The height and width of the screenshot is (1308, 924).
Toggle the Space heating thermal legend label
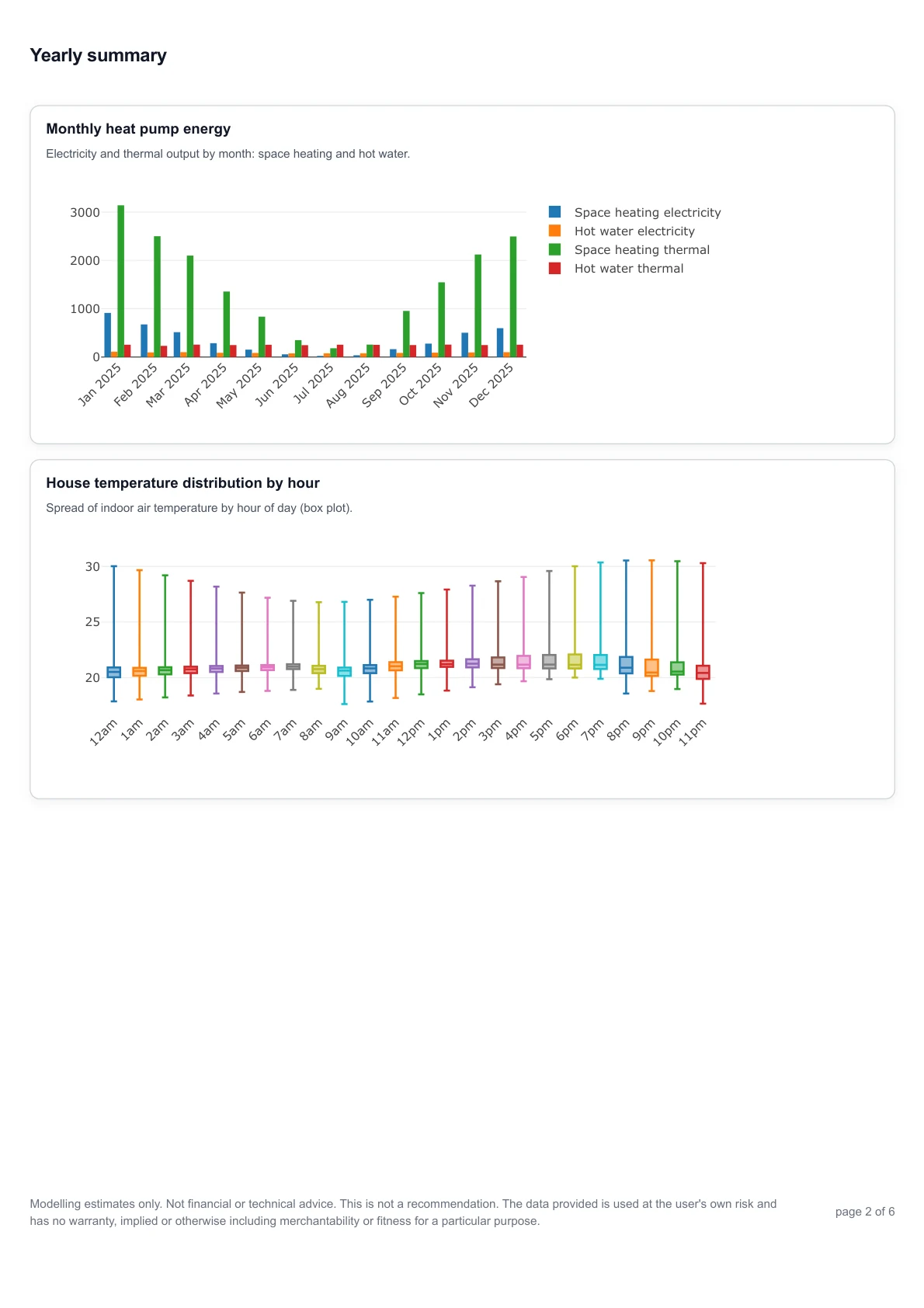642,249
